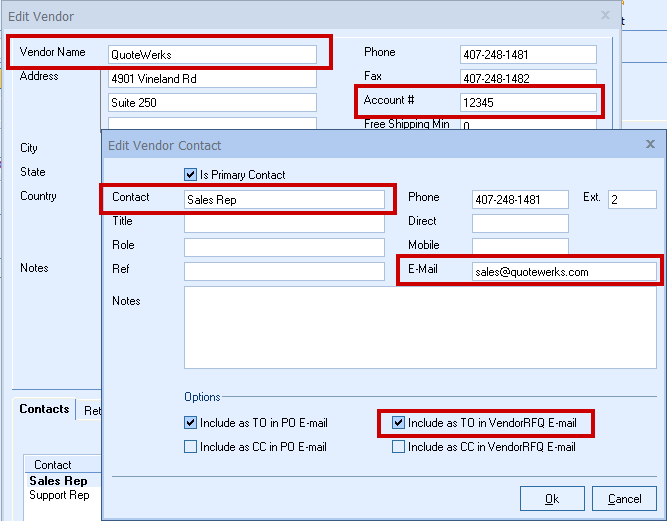Focus the Account # field
Image resolution: width=667 pixels, height=521 pixels.
527,102
